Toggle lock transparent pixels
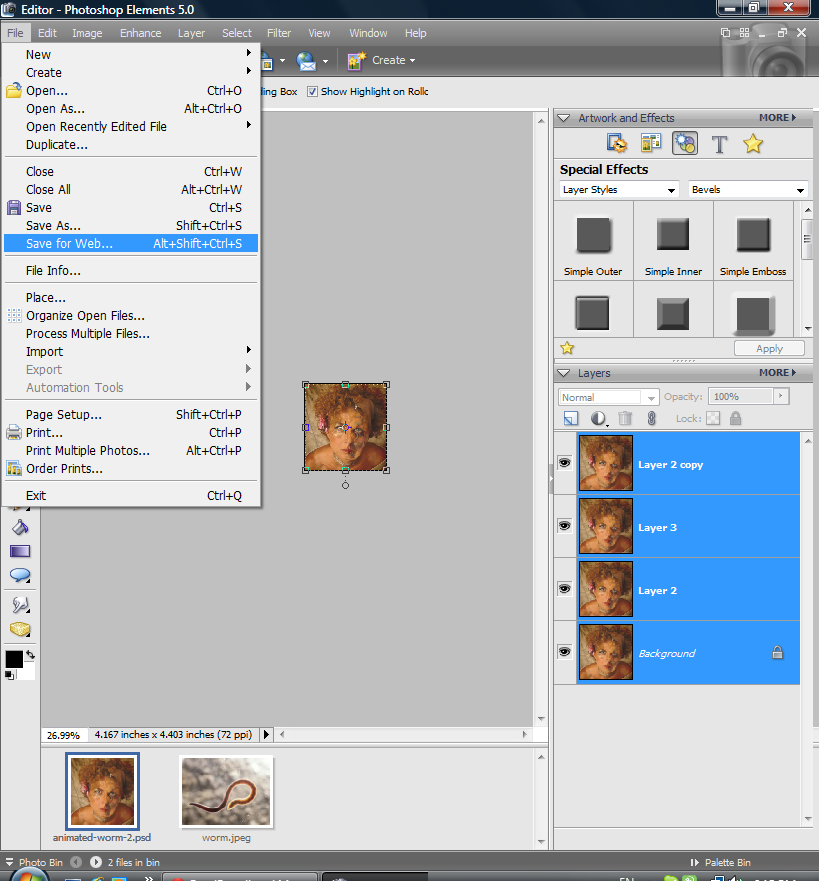The height and width of the screenshot is (881, 819). 713,419
